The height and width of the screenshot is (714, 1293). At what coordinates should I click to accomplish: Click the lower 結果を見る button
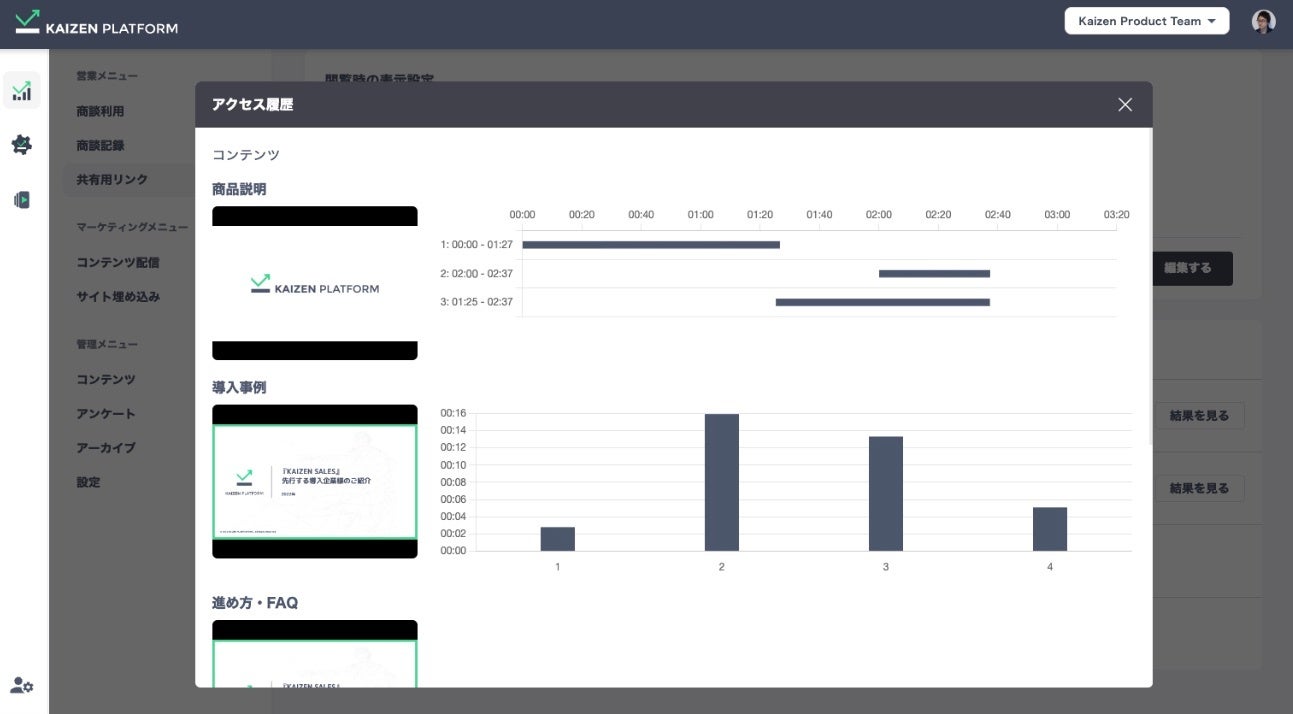1199,488
